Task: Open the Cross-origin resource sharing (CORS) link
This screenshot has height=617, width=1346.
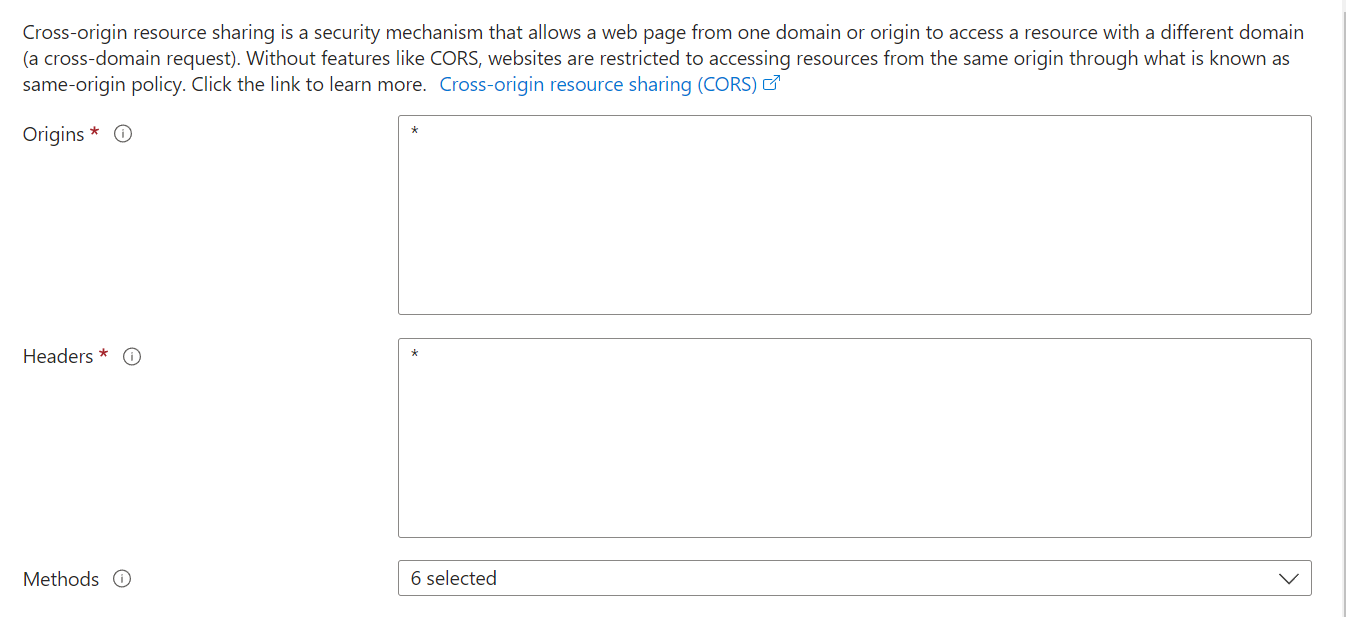Action: click(598, 84)
